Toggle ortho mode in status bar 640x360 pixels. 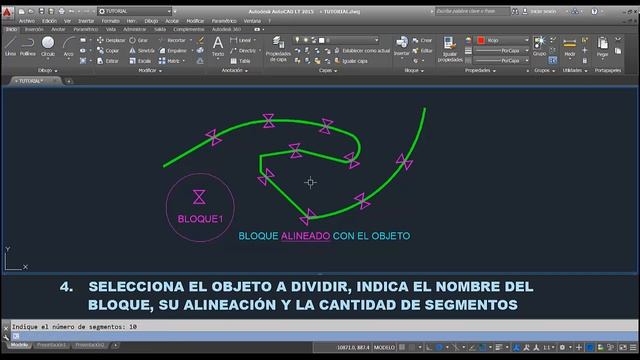429,347
